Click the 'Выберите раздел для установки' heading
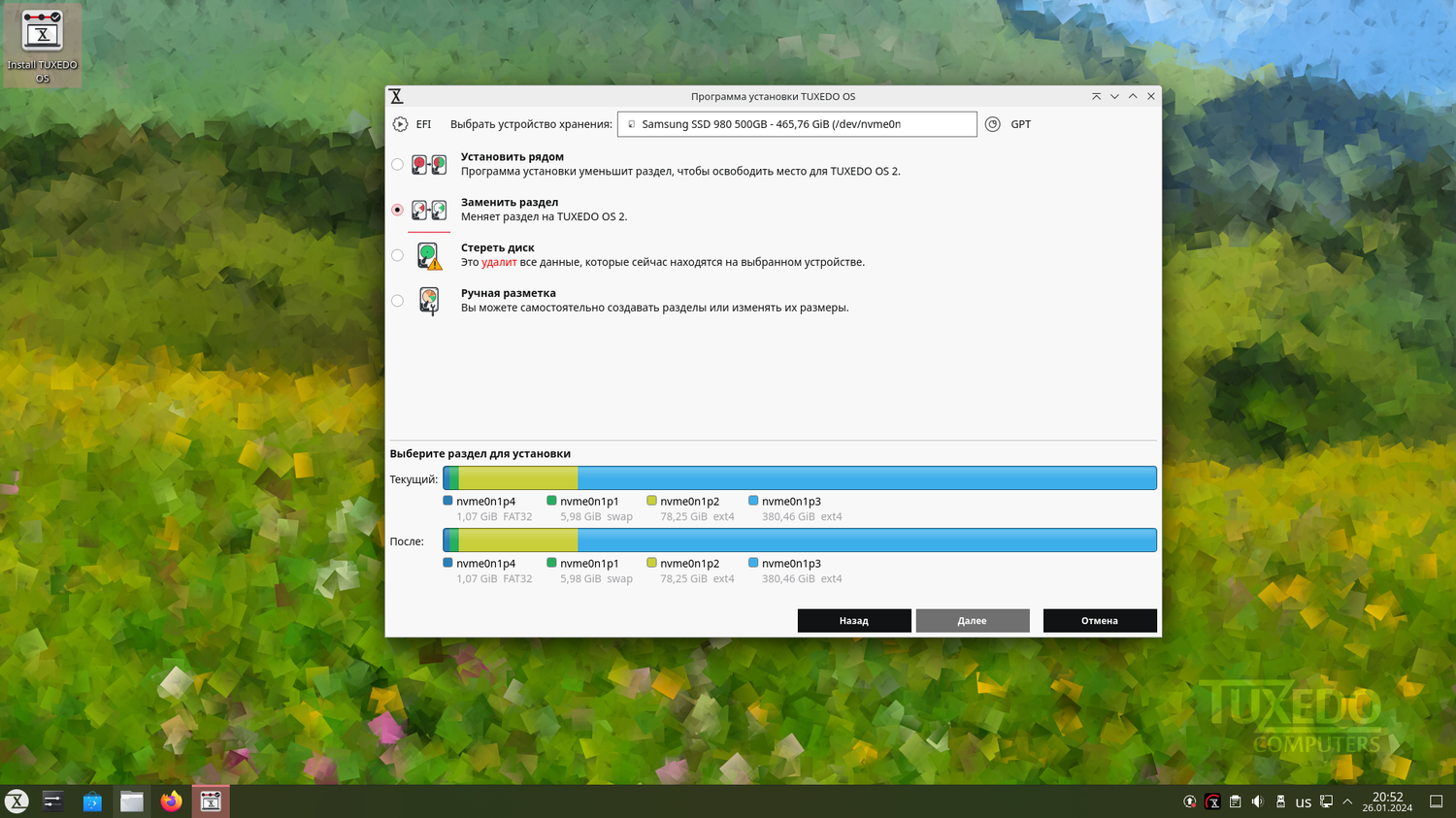This screenshot has height=818, width=1456. click(x=480, y=454)
